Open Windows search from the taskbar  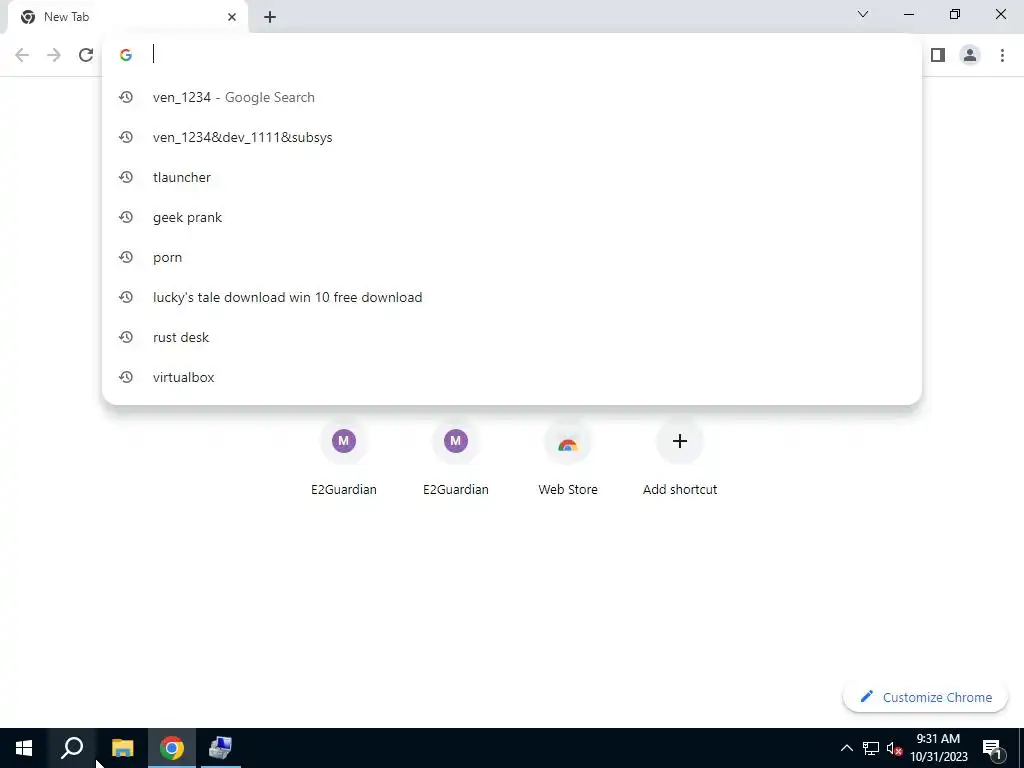coord(72,748)
